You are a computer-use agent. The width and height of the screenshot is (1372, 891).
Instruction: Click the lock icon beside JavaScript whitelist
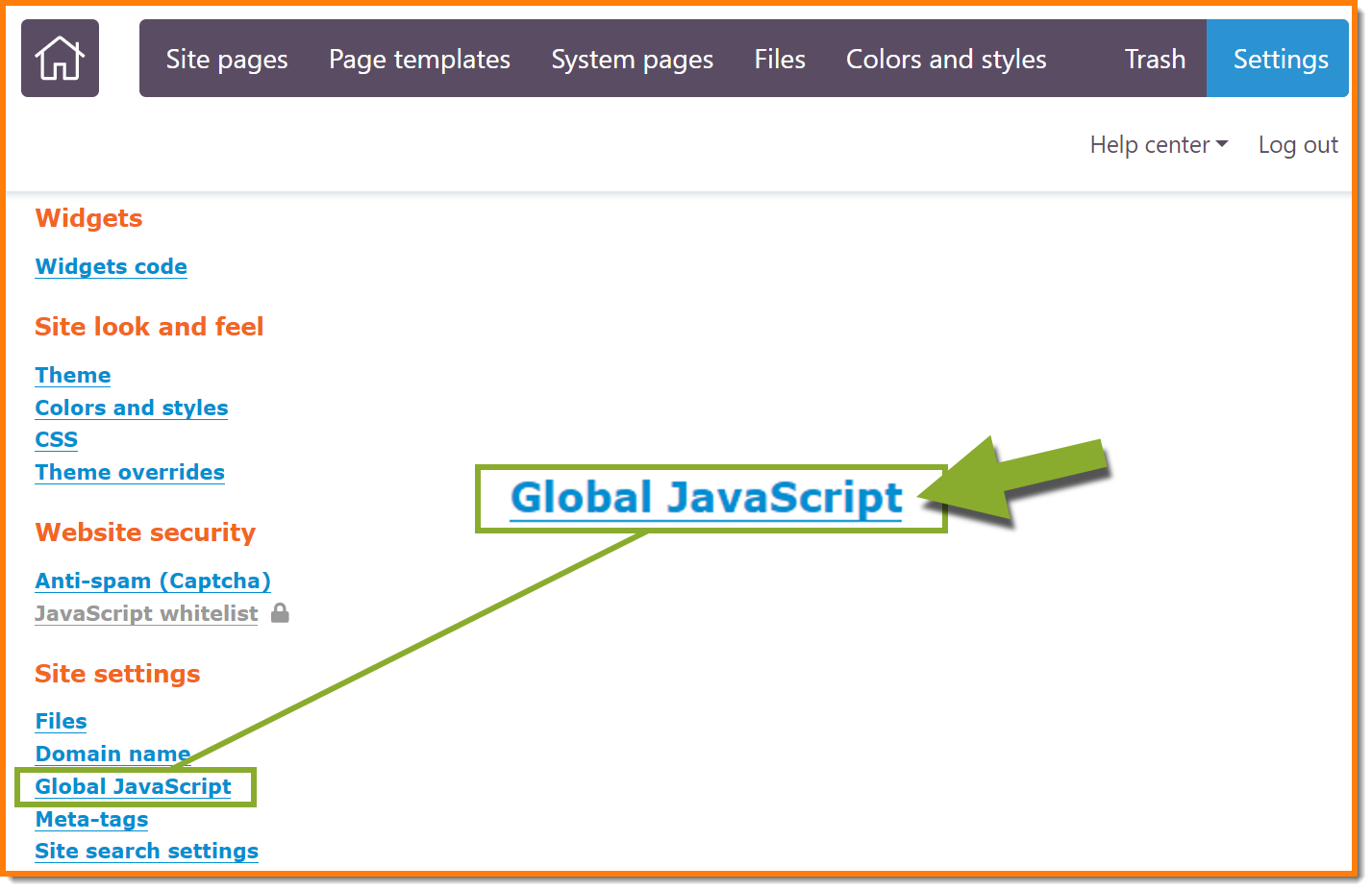click(280, 613)
